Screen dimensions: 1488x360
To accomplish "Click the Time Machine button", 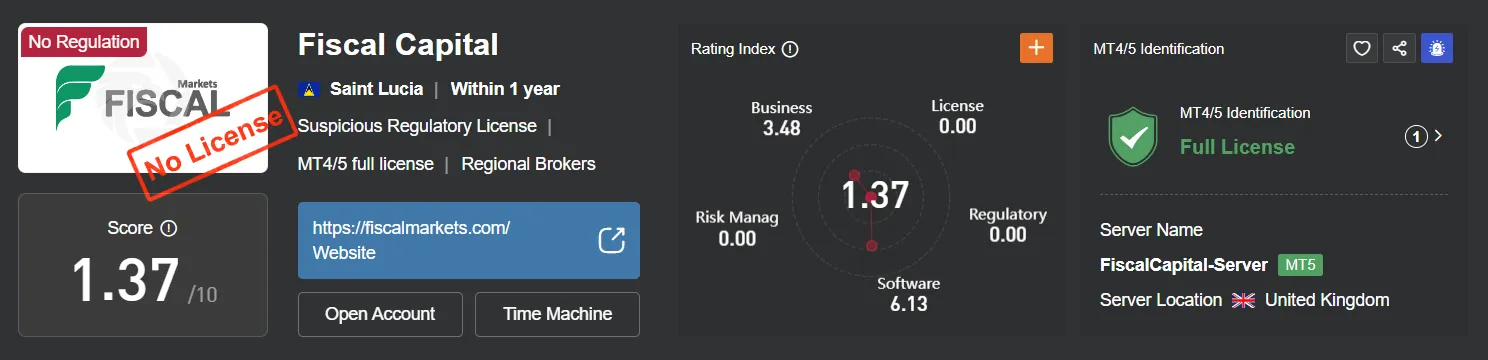I will pyautogui.click(x=557, y=314).
